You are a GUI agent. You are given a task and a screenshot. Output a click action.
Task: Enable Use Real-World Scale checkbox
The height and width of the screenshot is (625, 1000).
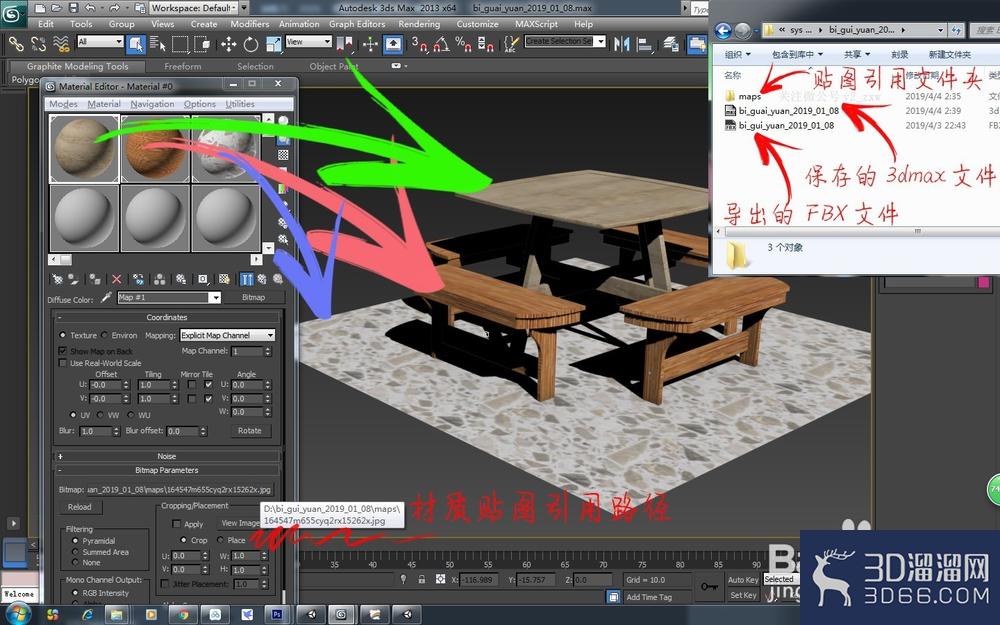[x=62, y=363]
